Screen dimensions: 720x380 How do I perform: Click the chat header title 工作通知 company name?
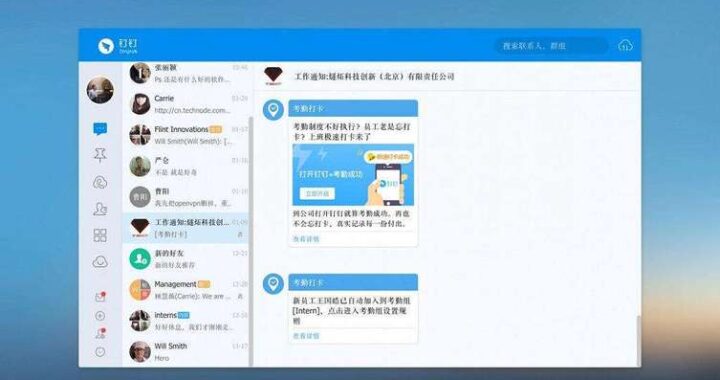374,77
